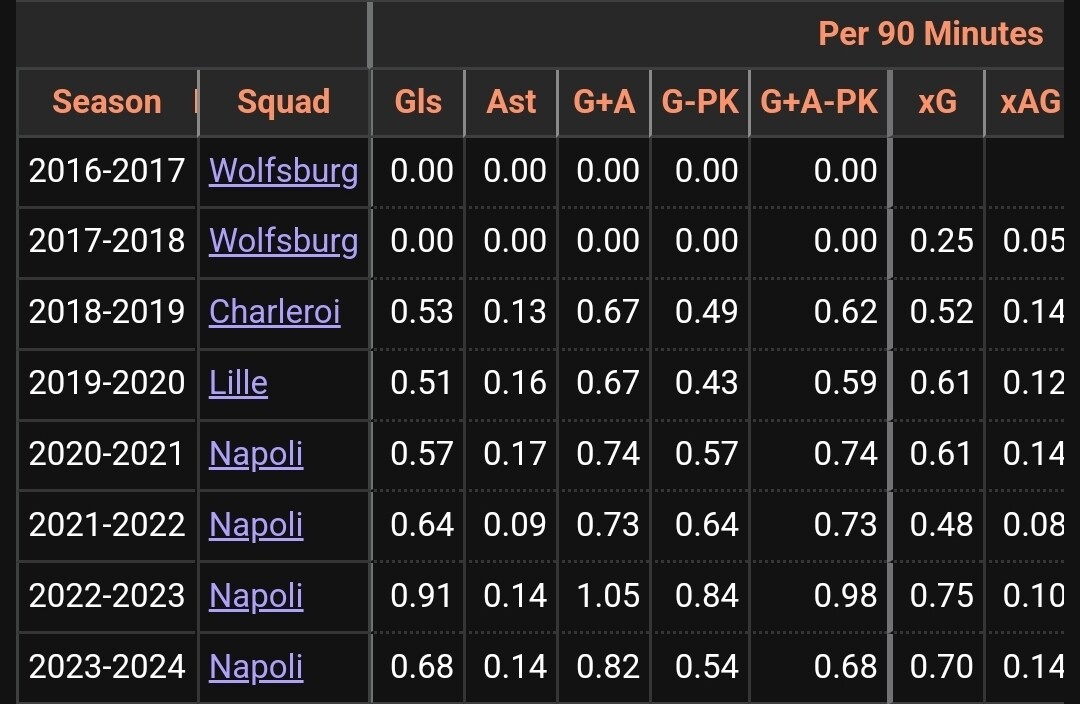Click the Per 90 Minutes group header

pyautogui.click(x=930, y=34)
